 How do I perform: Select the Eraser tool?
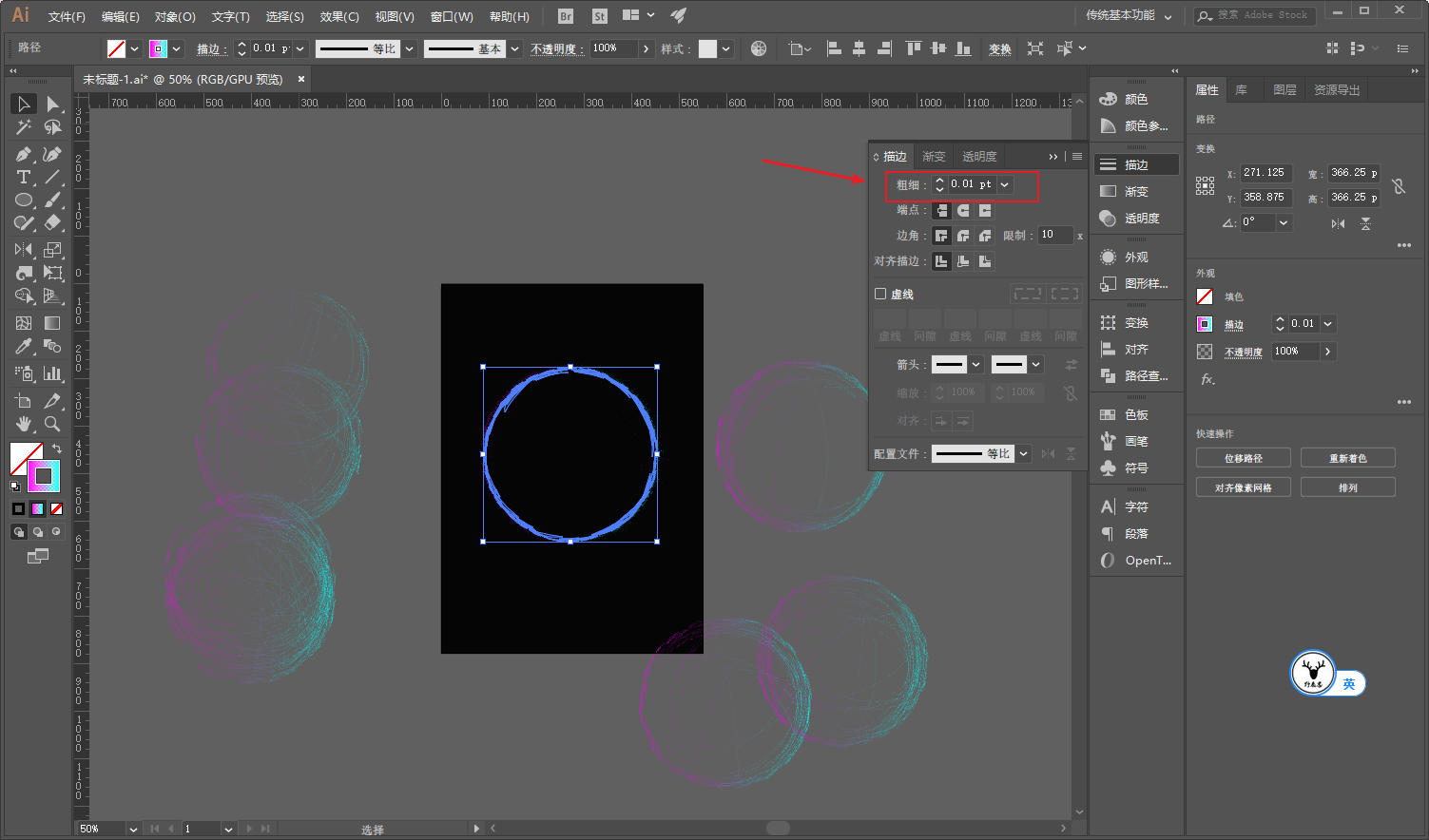pos(52,223)
